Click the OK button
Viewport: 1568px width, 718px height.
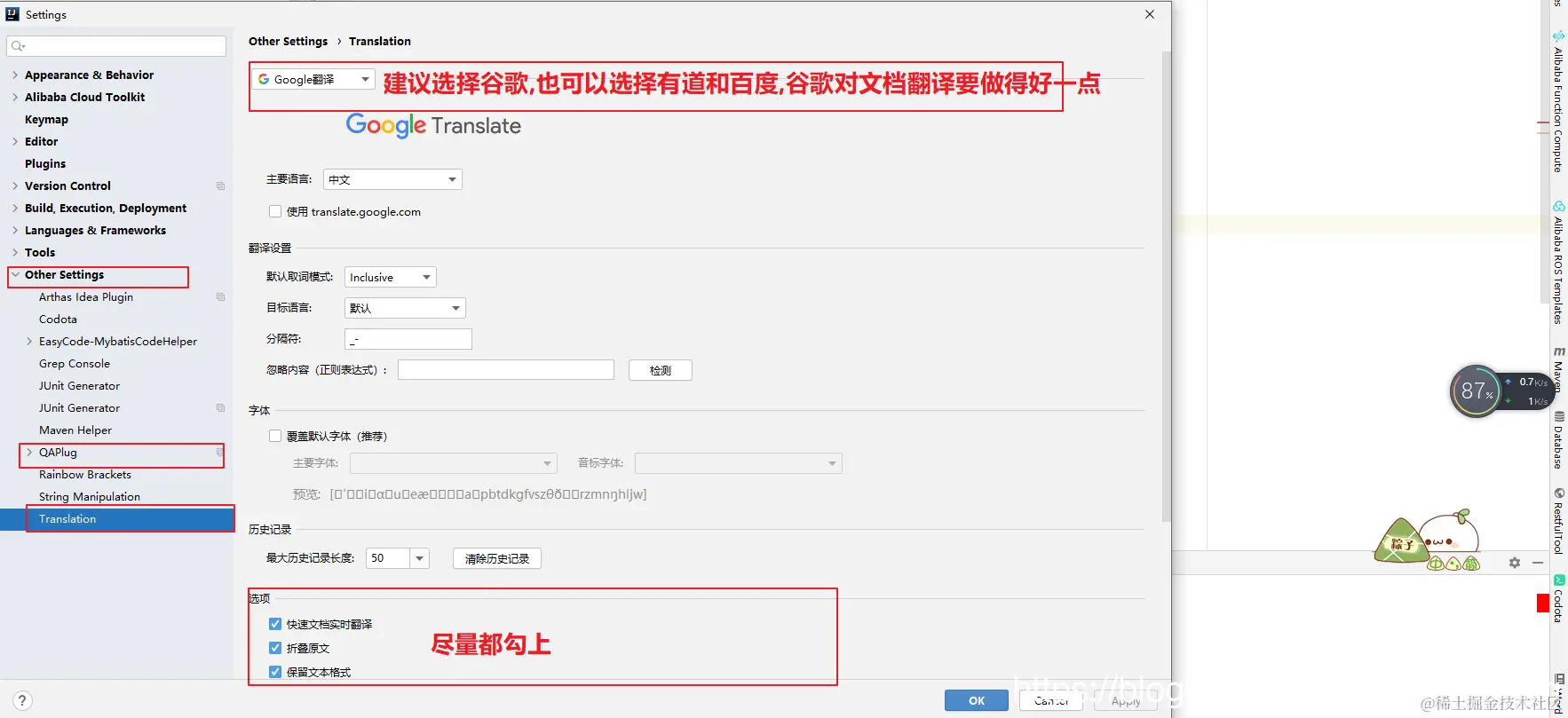tap(977, 700)
